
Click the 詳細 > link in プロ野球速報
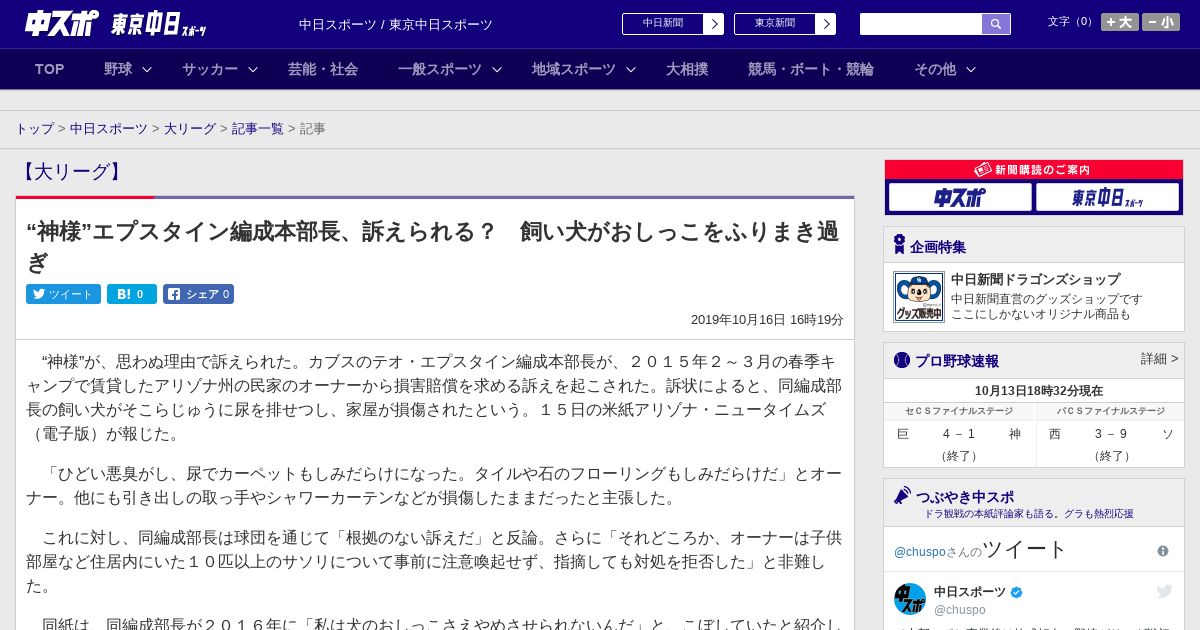coord(1159,359)
